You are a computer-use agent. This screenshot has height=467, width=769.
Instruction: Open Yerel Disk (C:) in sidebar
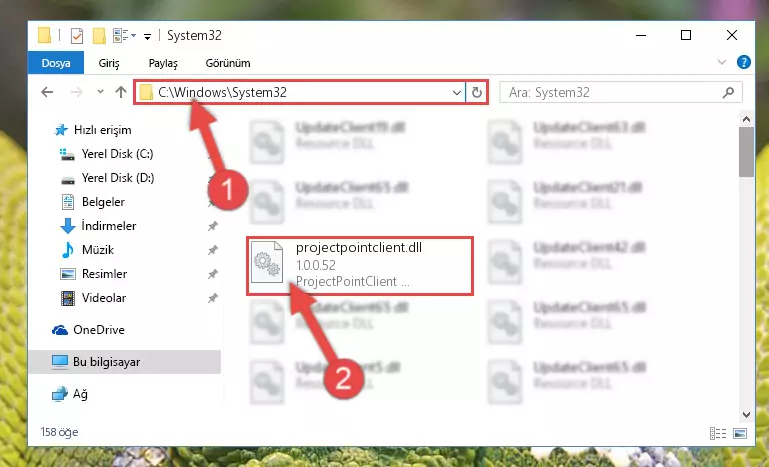117,154
